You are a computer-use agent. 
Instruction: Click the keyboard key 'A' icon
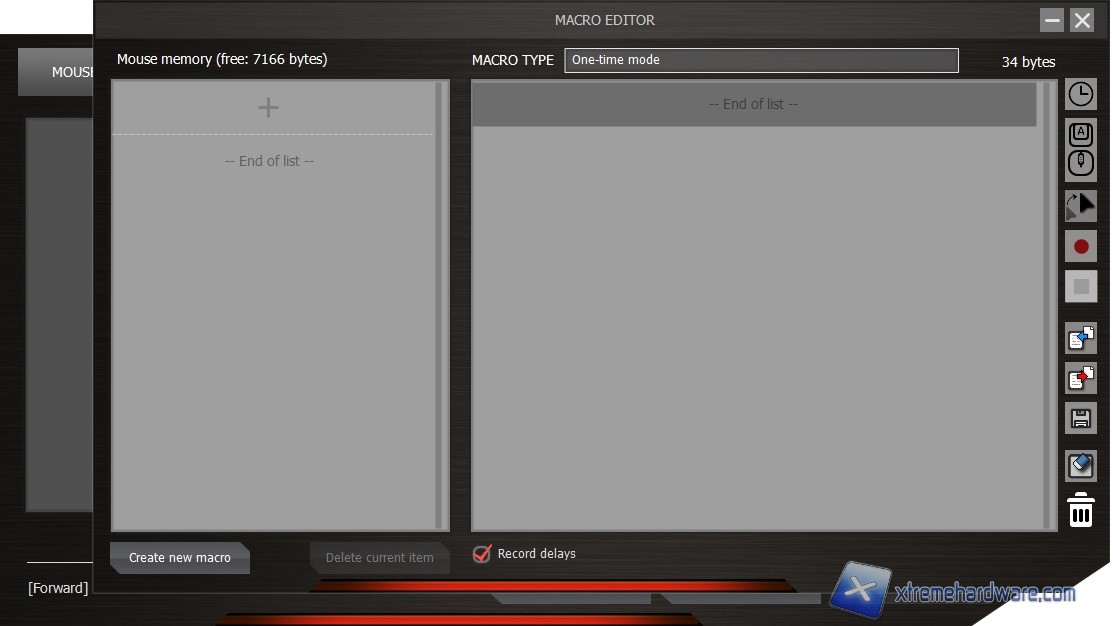1080,134
